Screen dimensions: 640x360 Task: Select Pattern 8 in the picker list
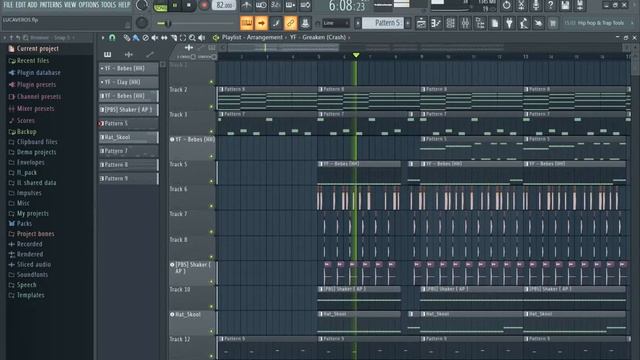click(x=128, y=164)
